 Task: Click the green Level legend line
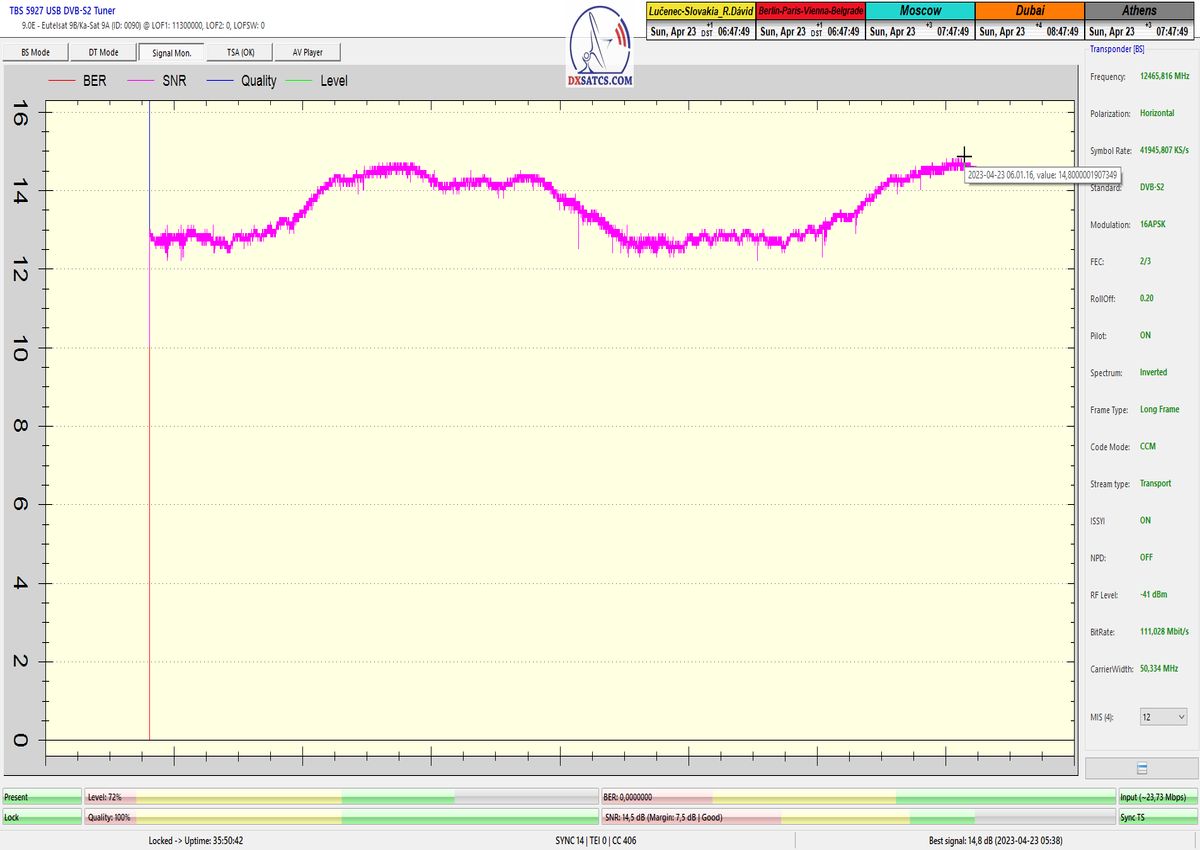click(298, 81)
